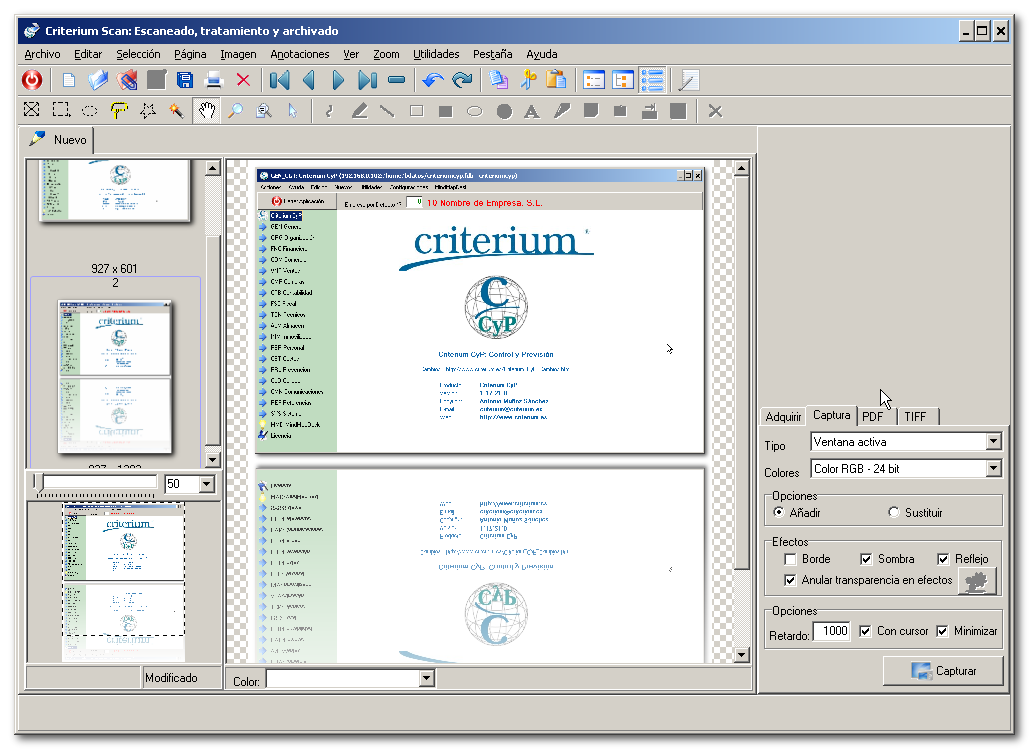
Task: Copy with the documents icon
Action: click(499, 80)
